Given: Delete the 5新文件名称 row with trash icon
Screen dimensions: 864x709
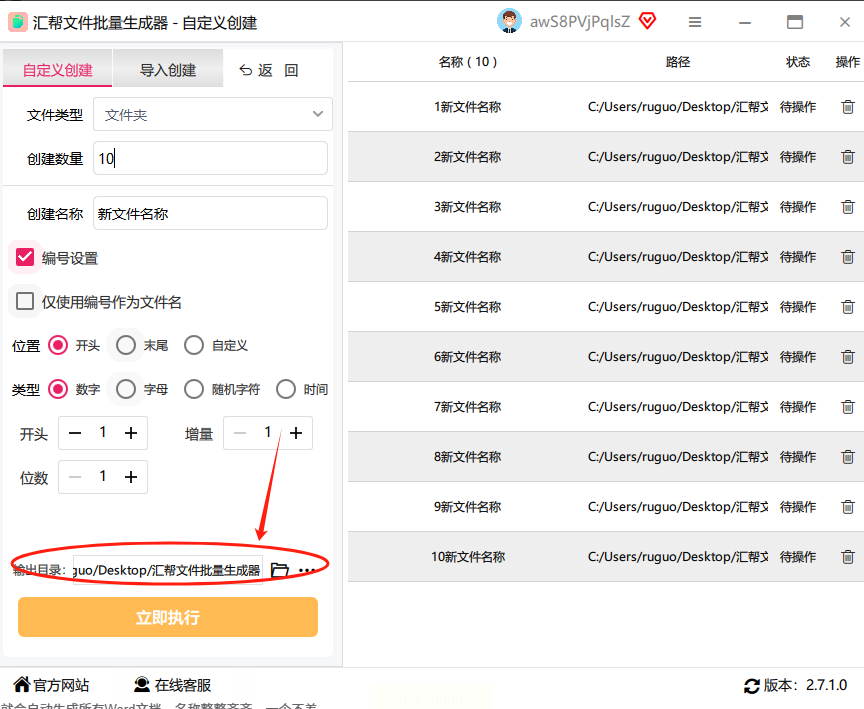Looking at the screenshot, I should [x=847, y=307].
